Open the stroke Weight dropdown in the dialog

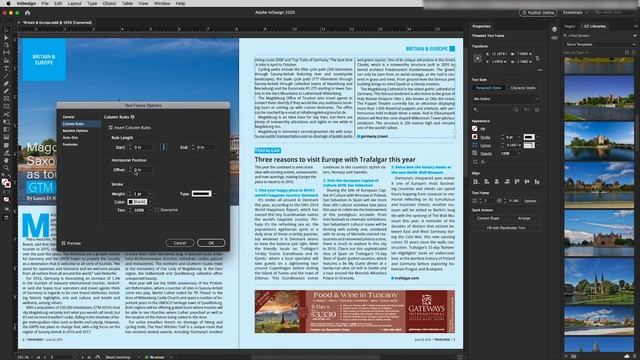point(150,194)
